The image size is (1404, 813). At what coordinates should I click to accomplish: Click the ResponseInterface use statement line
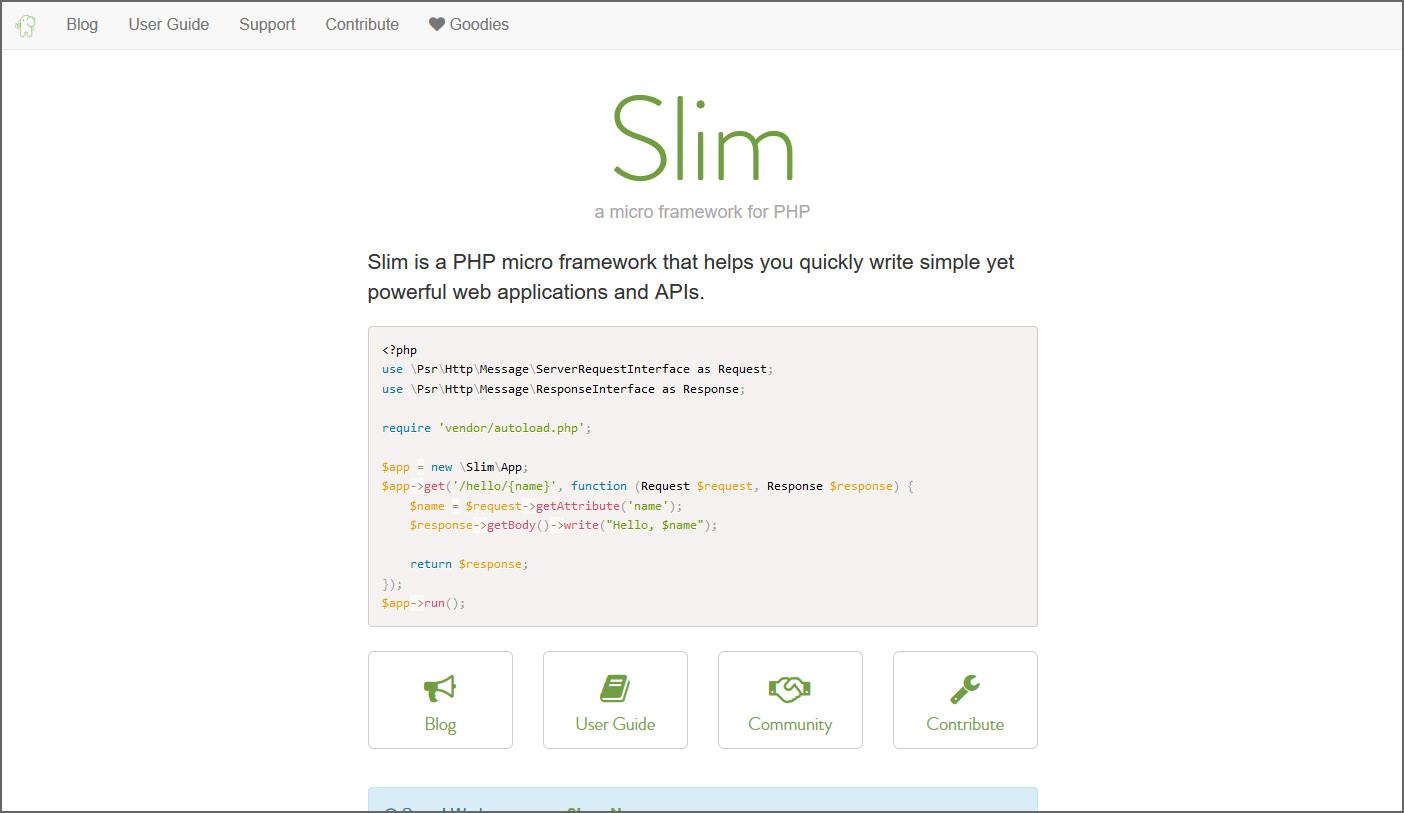click(x=564, y=389)
